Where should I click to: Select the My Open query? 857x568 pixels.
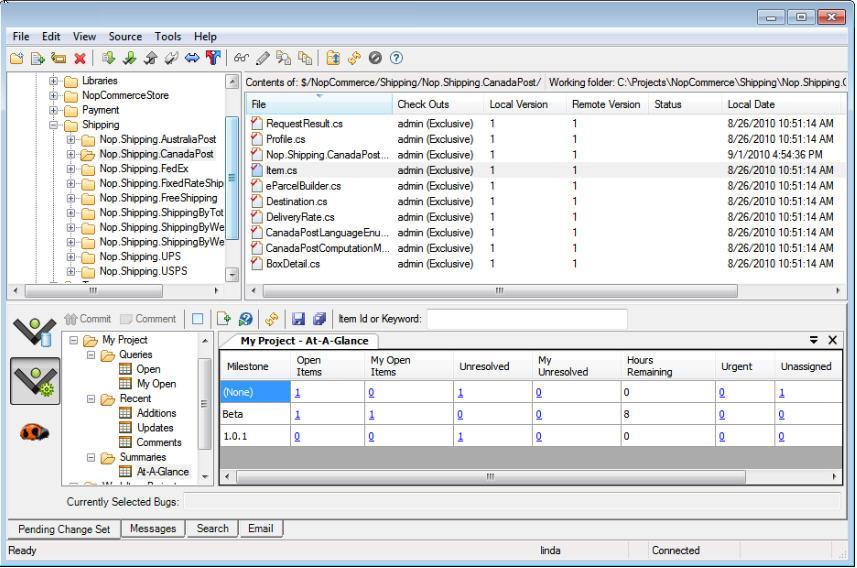156,384
